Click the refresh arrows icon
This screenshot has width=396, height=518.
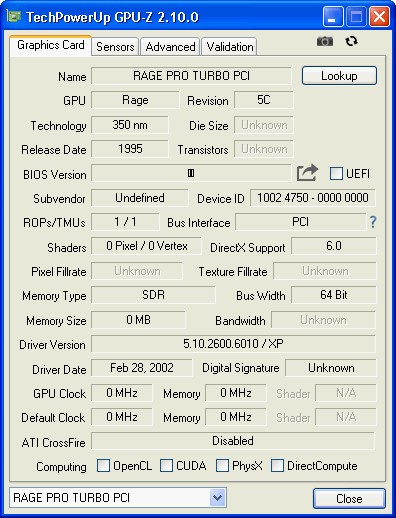[x=351, y=41]
